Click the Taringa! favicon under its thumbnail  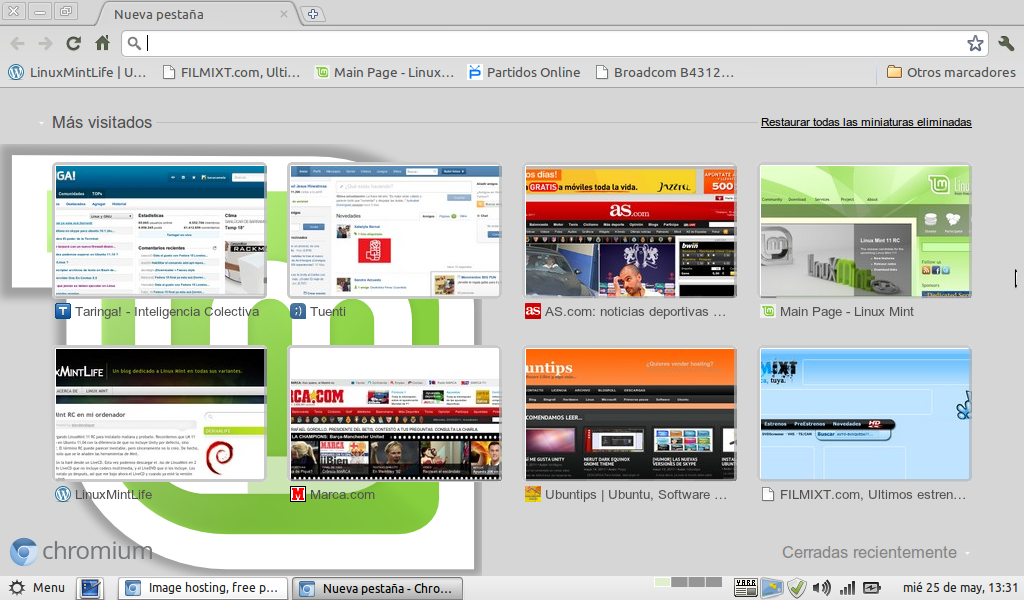[x=63, y=311]
